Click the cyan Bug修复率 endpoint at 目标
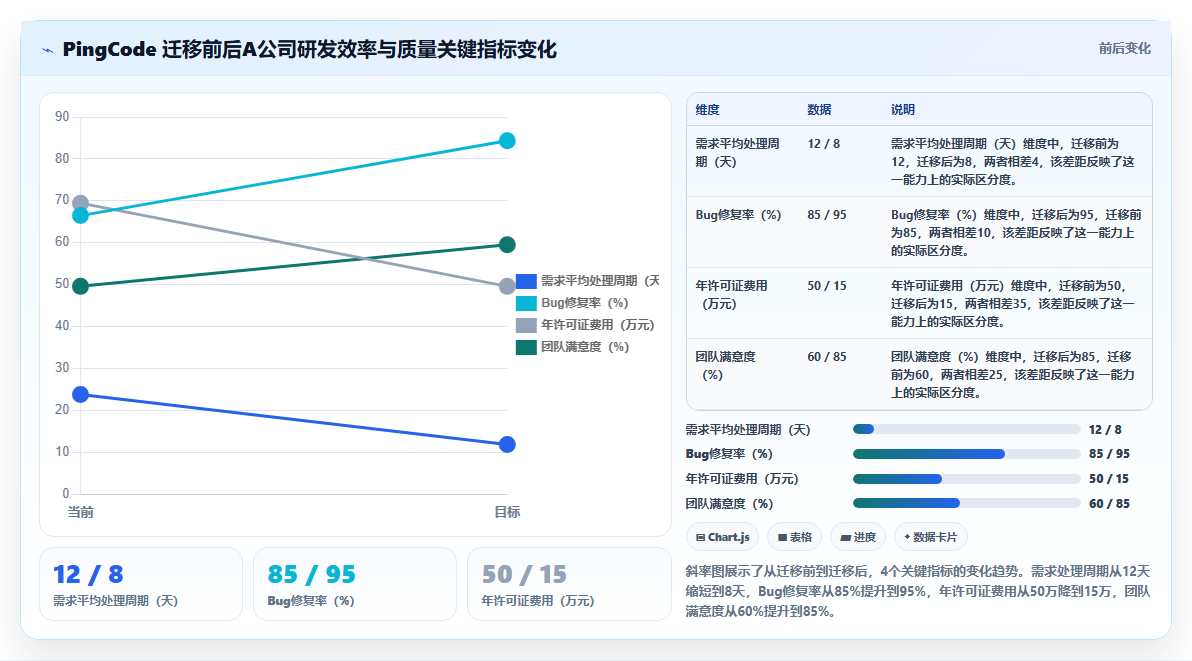 (507, 141)
